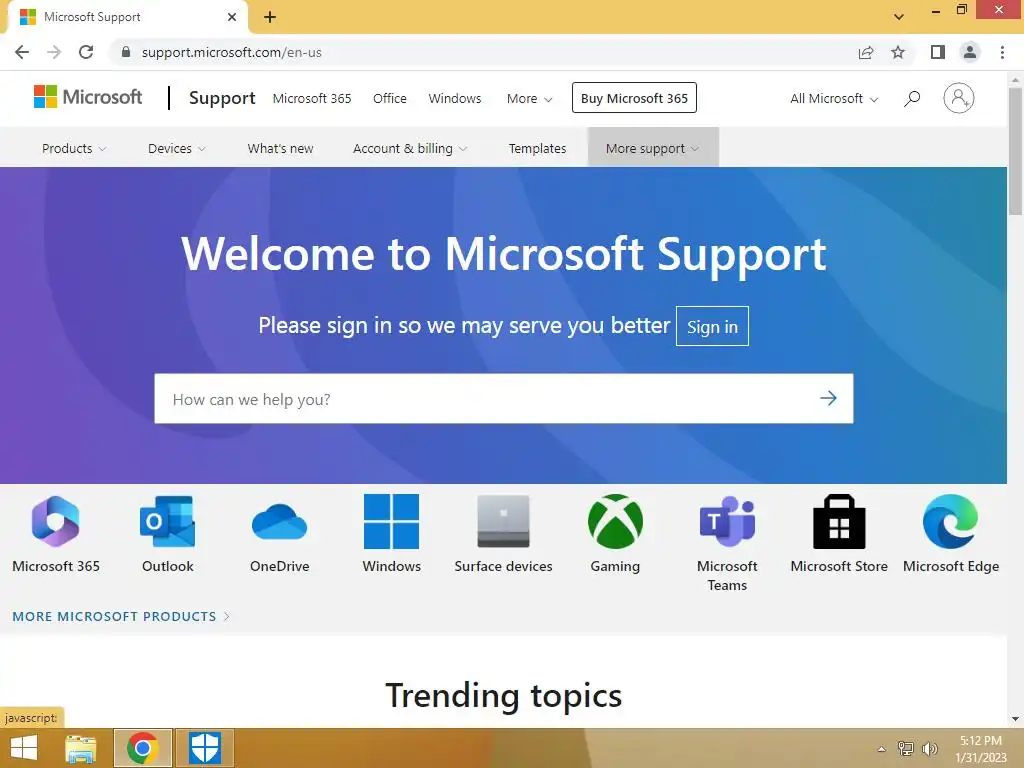Open the Xbox Gaming icon

tap(615, 521)
